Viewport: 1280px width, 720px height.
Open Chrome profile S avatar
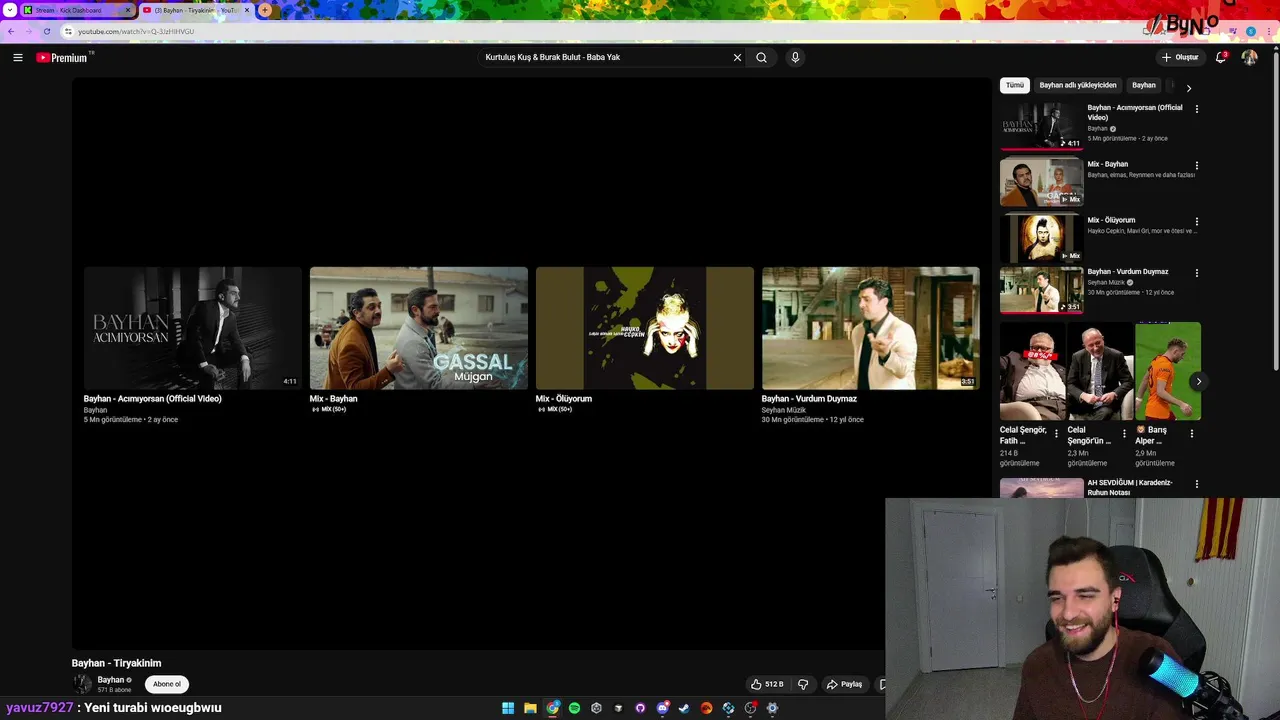pos(1250,31)
